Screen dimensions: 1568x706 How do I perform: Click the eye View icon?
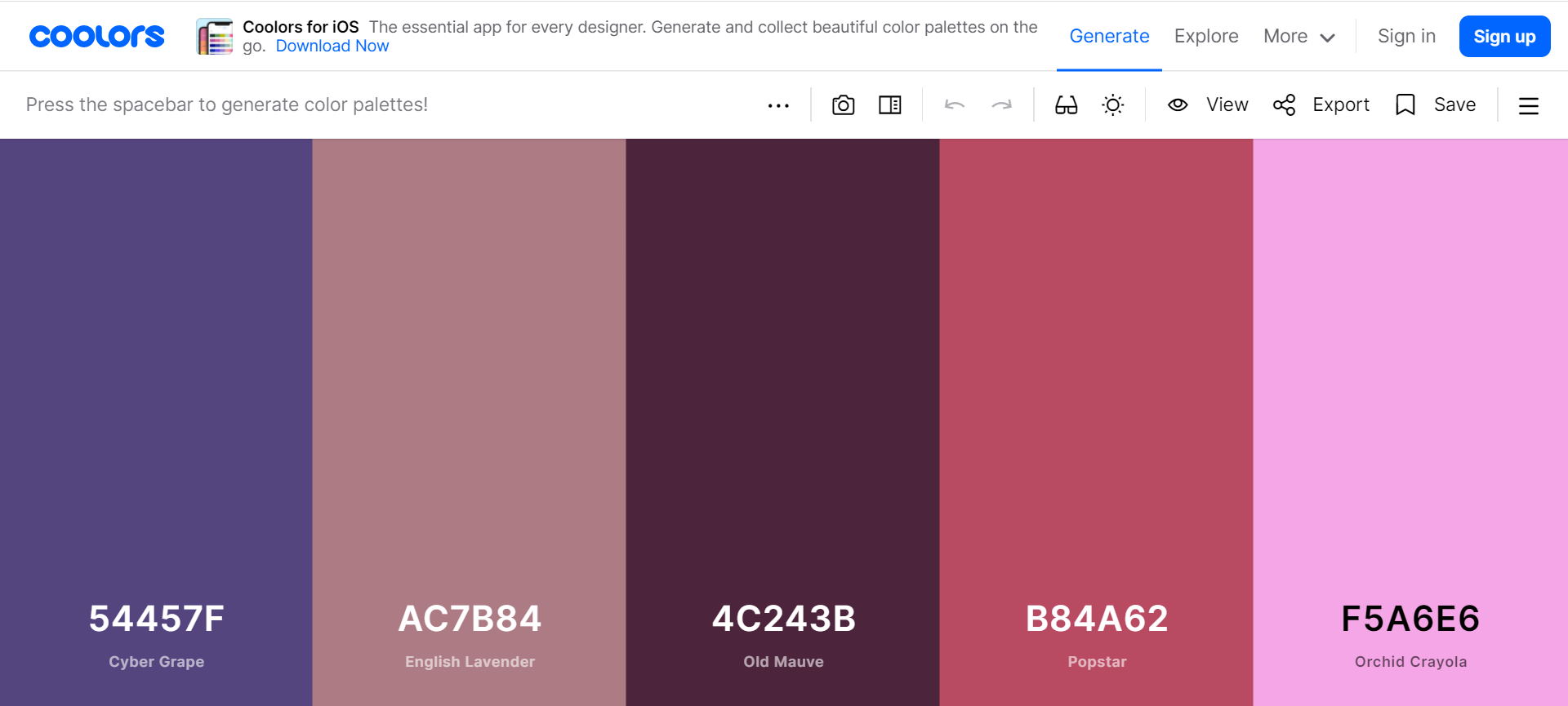pos(1178,105)
